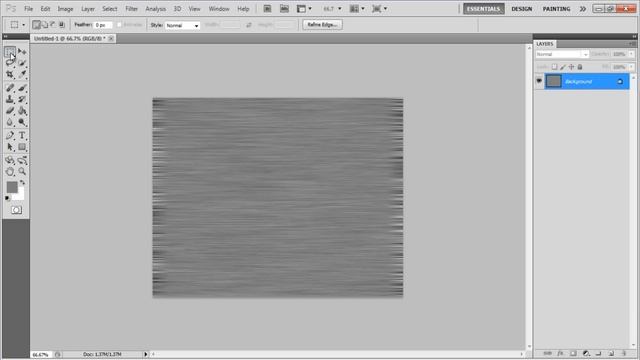Viewport: 640px width, 360px height.
Task: Open the status bar info arrow
Action: coord(145,354)
